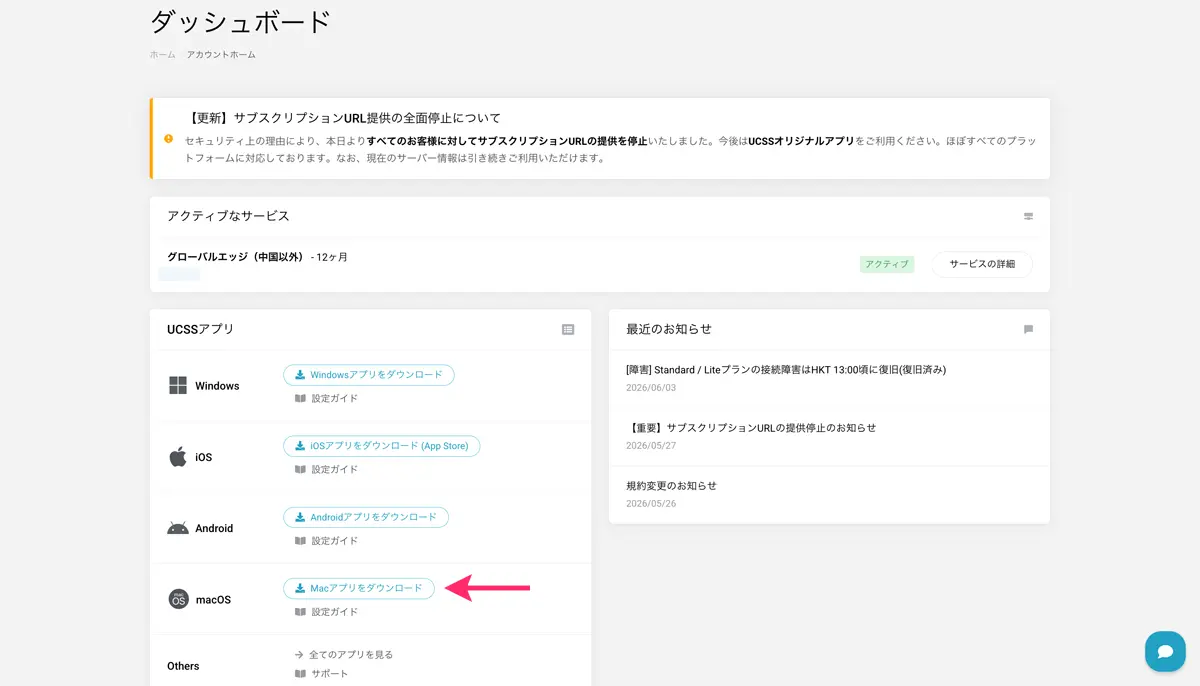Click book icon beside Android 設定ガイド
This screenshot has width=1200, height=686.
point(300,540)
